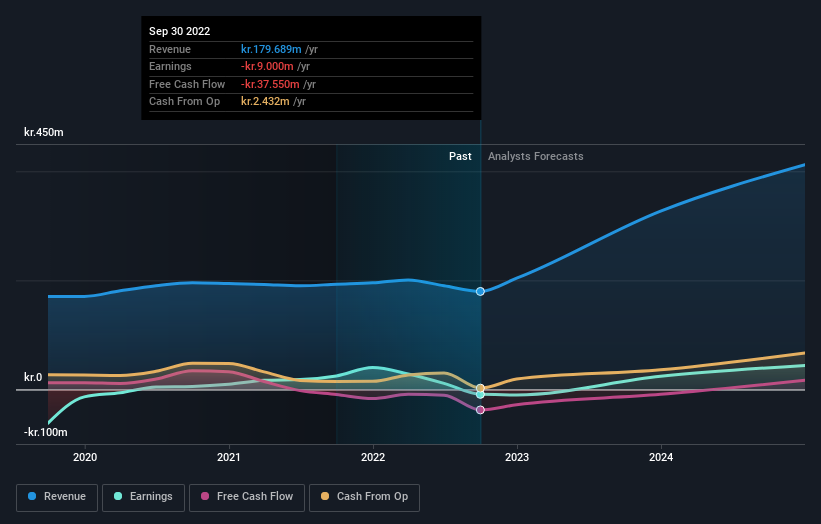
Task: Click the kr.179.689m revenue value
Action: coord(271,49)
